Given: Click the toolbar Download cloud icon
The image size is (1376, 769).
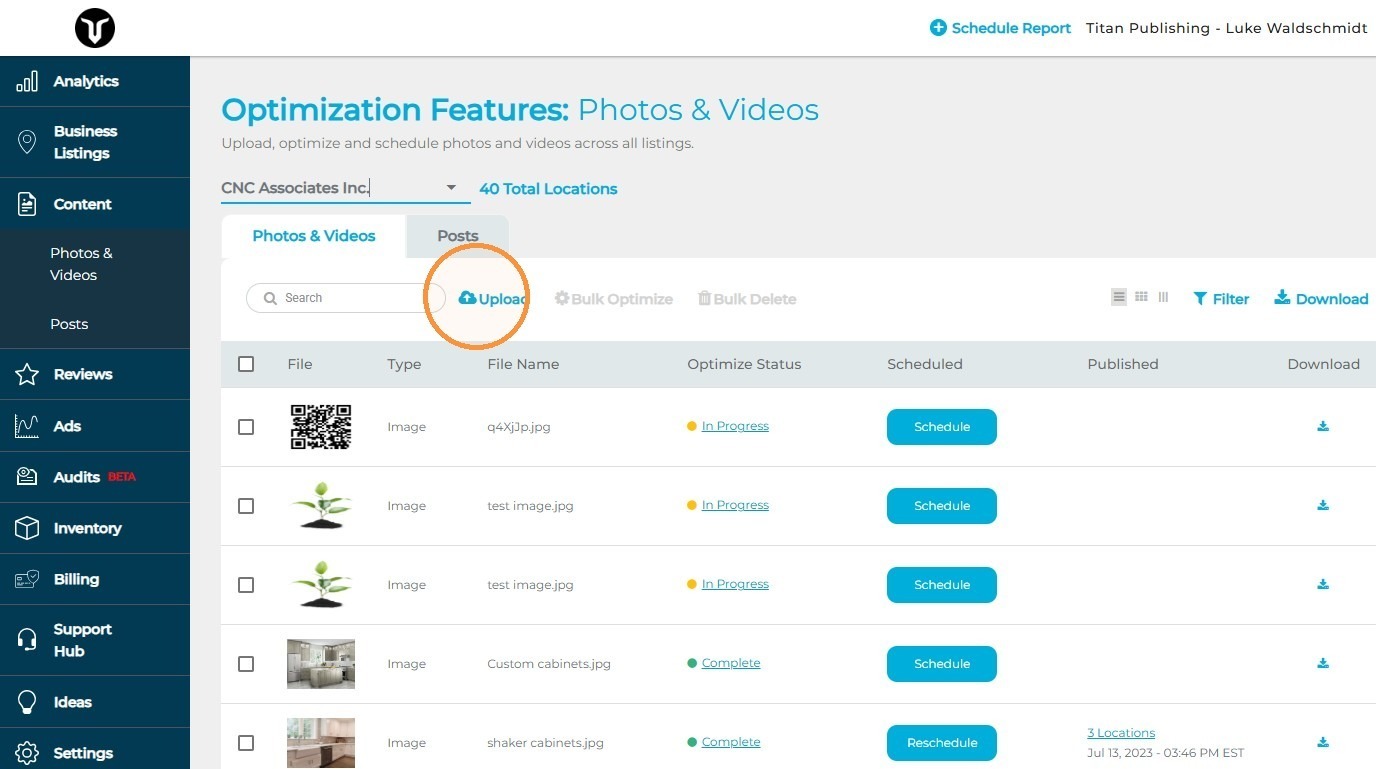Looking at the screenshot, I should tap(1282, 298).
